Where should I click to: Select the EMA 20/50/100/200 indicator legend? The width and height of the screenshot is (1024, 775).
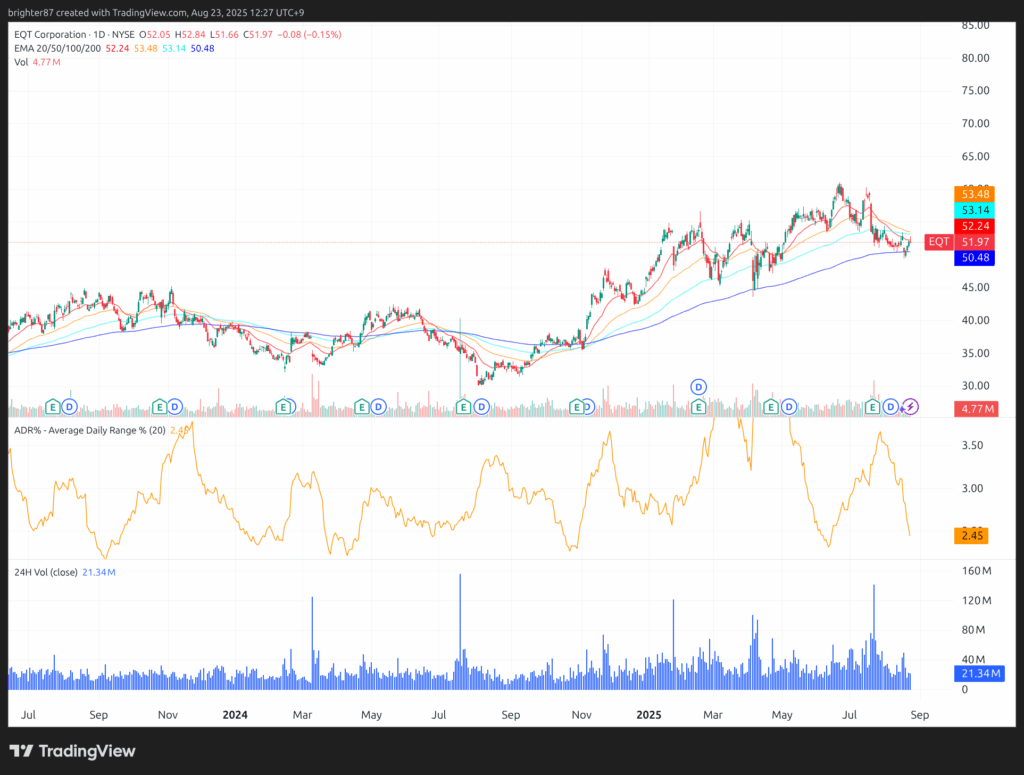(57, 48)
